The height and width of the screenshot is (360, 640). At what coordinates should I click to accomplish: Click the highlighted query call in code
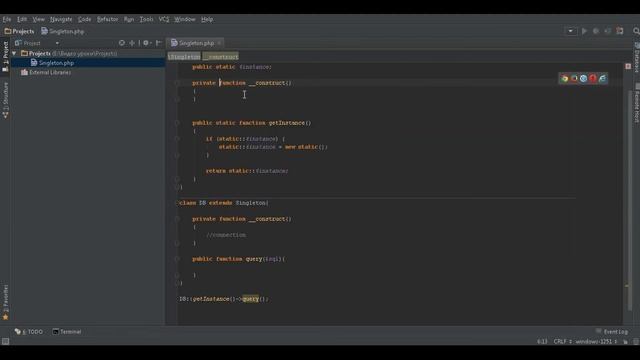[251, 299]
